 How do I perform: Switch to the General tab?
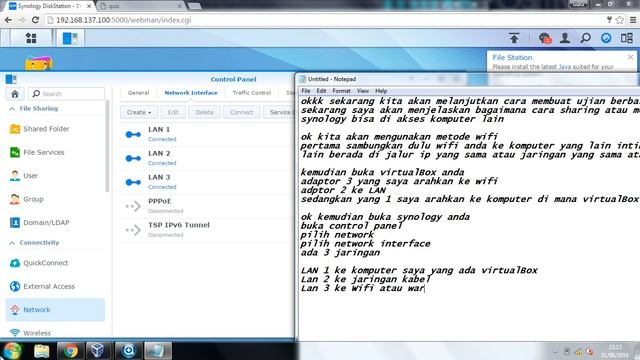click(x=138, y=93)
